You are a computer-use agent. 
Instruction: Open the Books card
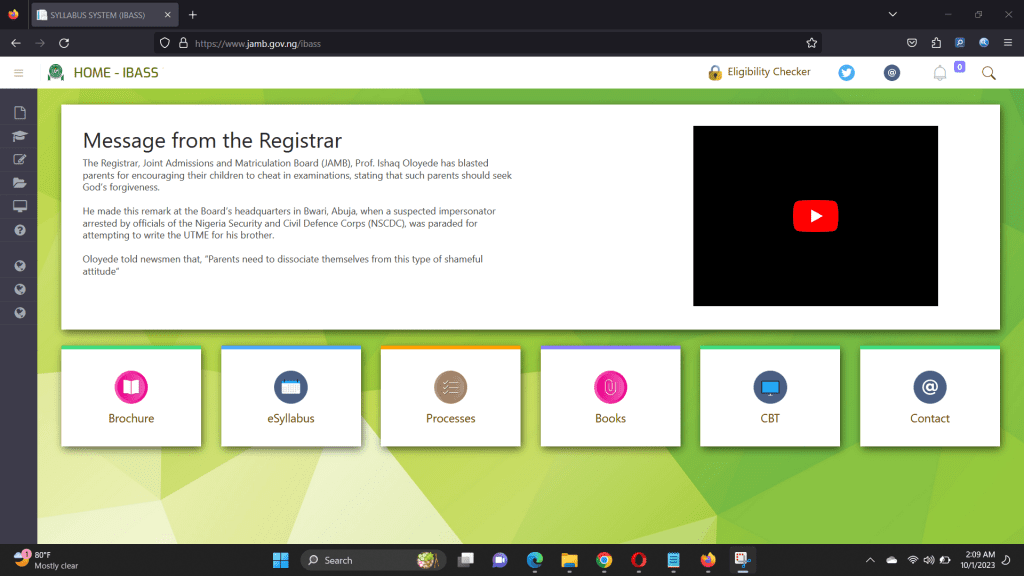[x=611, y=396]
